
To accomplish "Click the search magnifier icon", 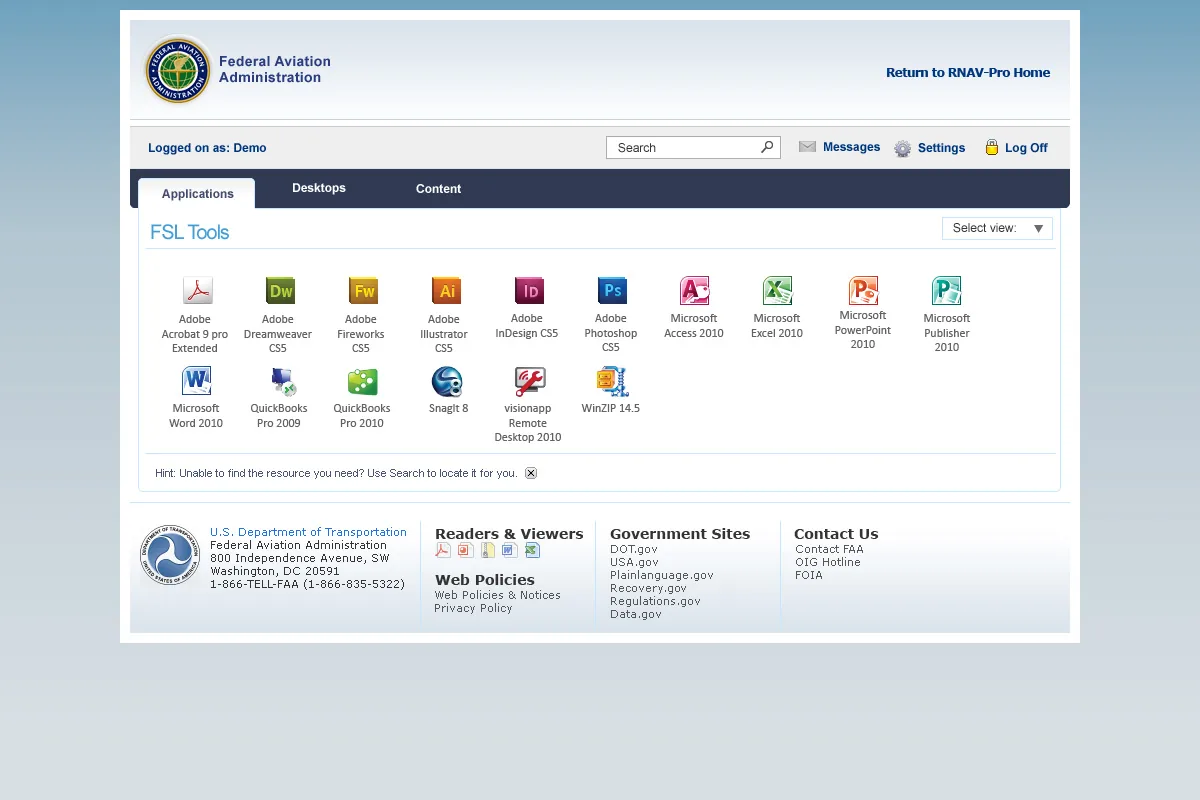I will [767, 147].
